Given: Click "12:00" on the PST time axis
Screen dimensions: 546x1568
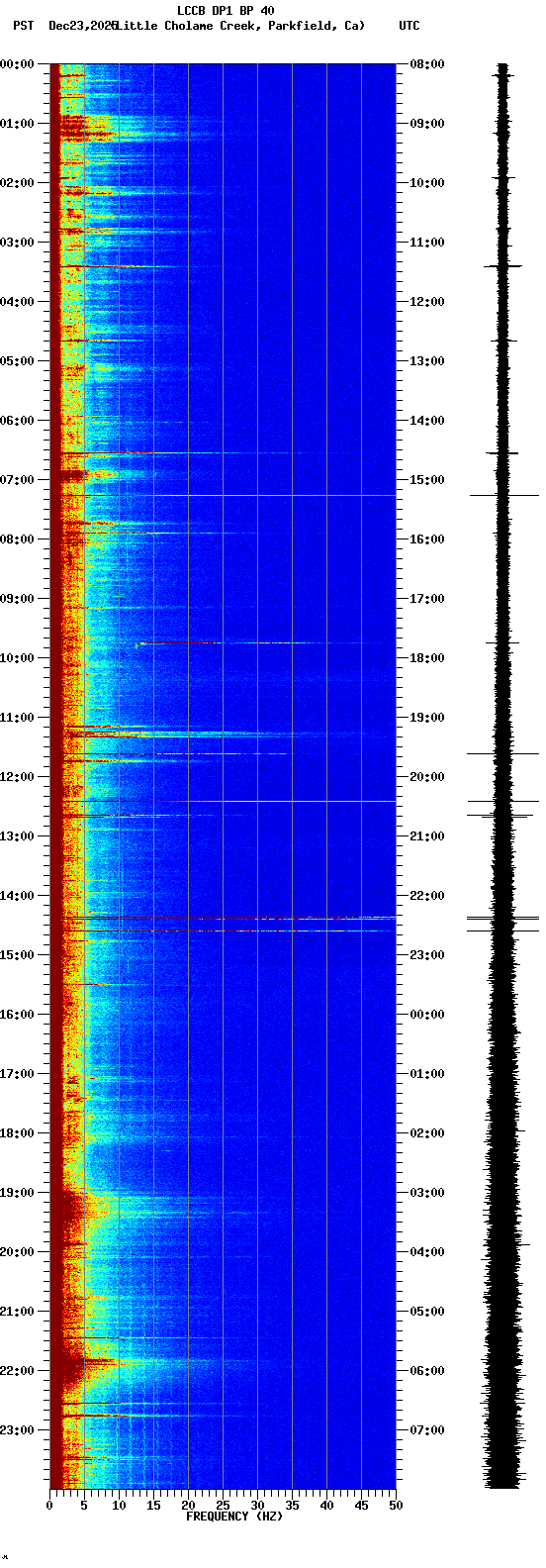Looking at the screenshot, I should pos(18,777).
